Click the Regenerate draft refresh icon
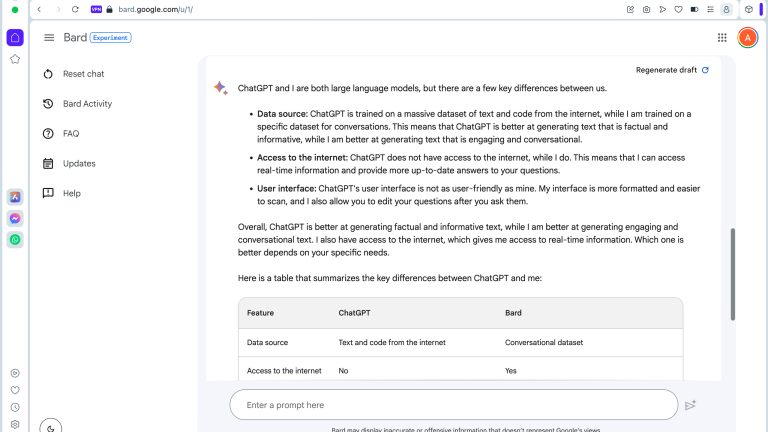Screen dimensions: 768x432 (x=705, y=70)
